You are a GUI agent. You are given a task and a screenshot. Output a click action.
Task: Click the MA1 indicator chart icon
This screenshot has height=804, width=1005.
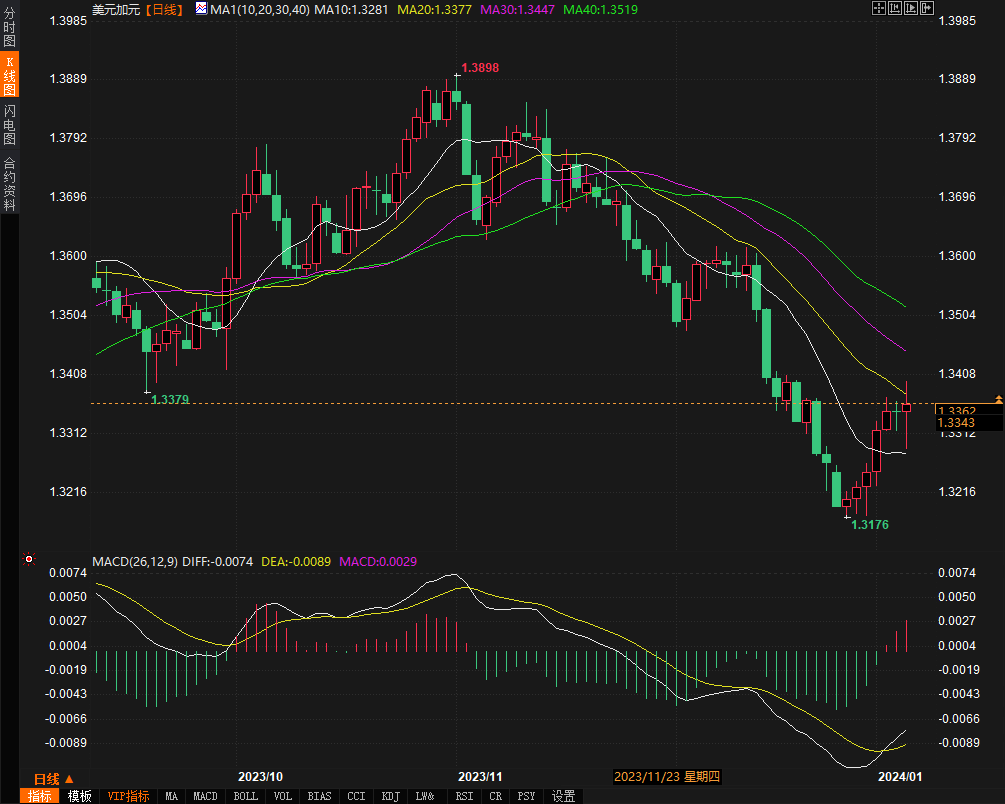[201, 9]
